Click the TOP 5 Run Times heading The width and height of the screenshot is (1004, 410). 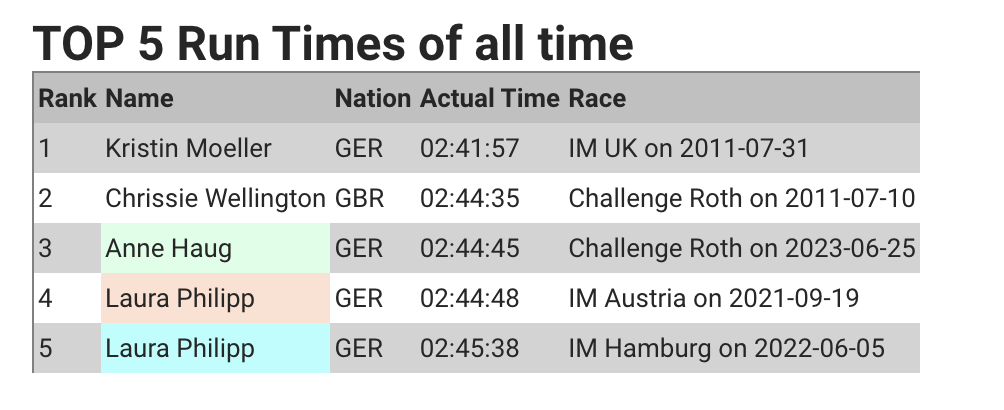tap(333, 43)
